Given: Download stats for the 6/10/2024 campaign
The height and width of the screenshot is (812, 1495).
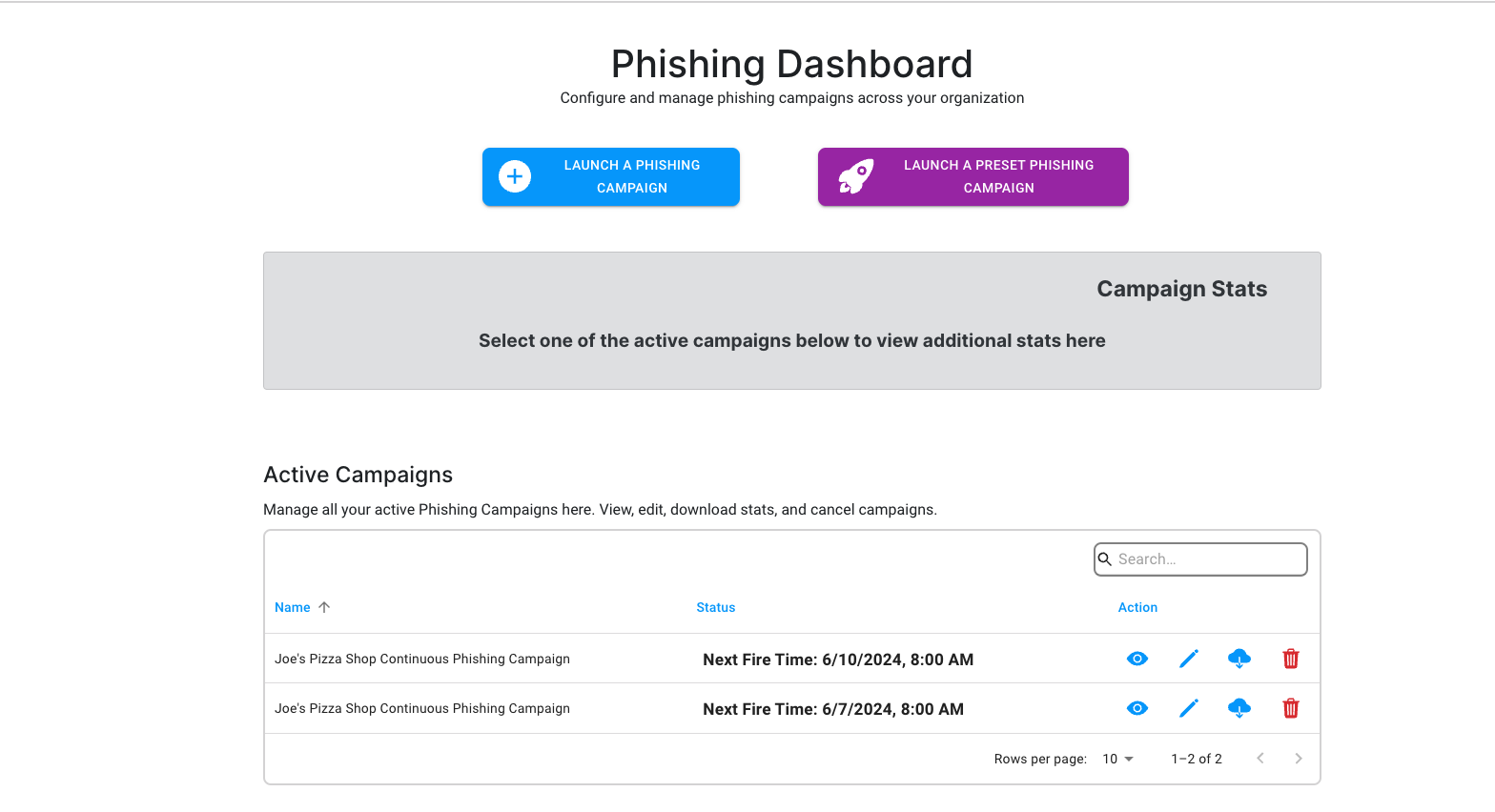Looking at the screenshot, I should [1239, 659].
